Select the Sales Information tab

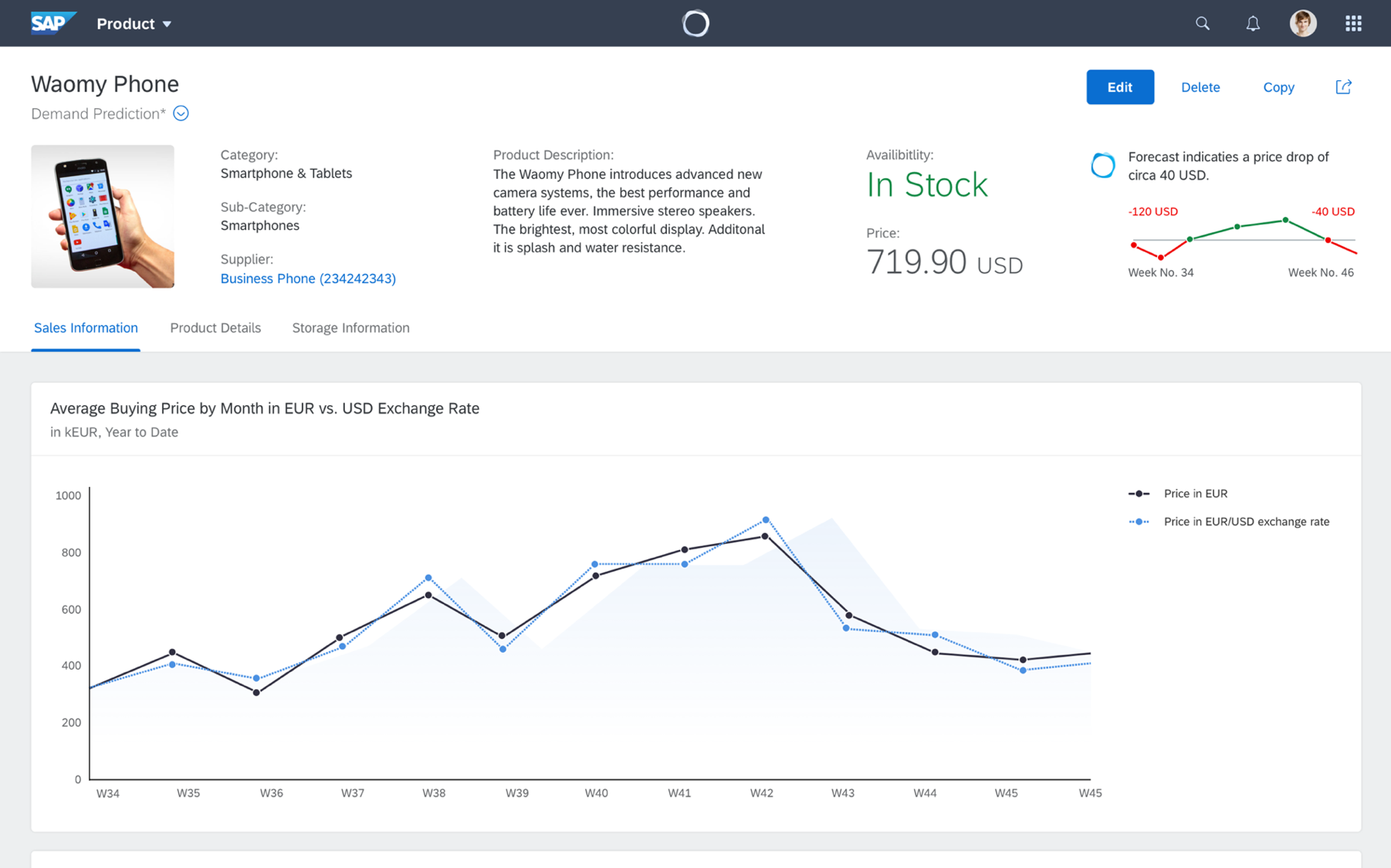86,328
